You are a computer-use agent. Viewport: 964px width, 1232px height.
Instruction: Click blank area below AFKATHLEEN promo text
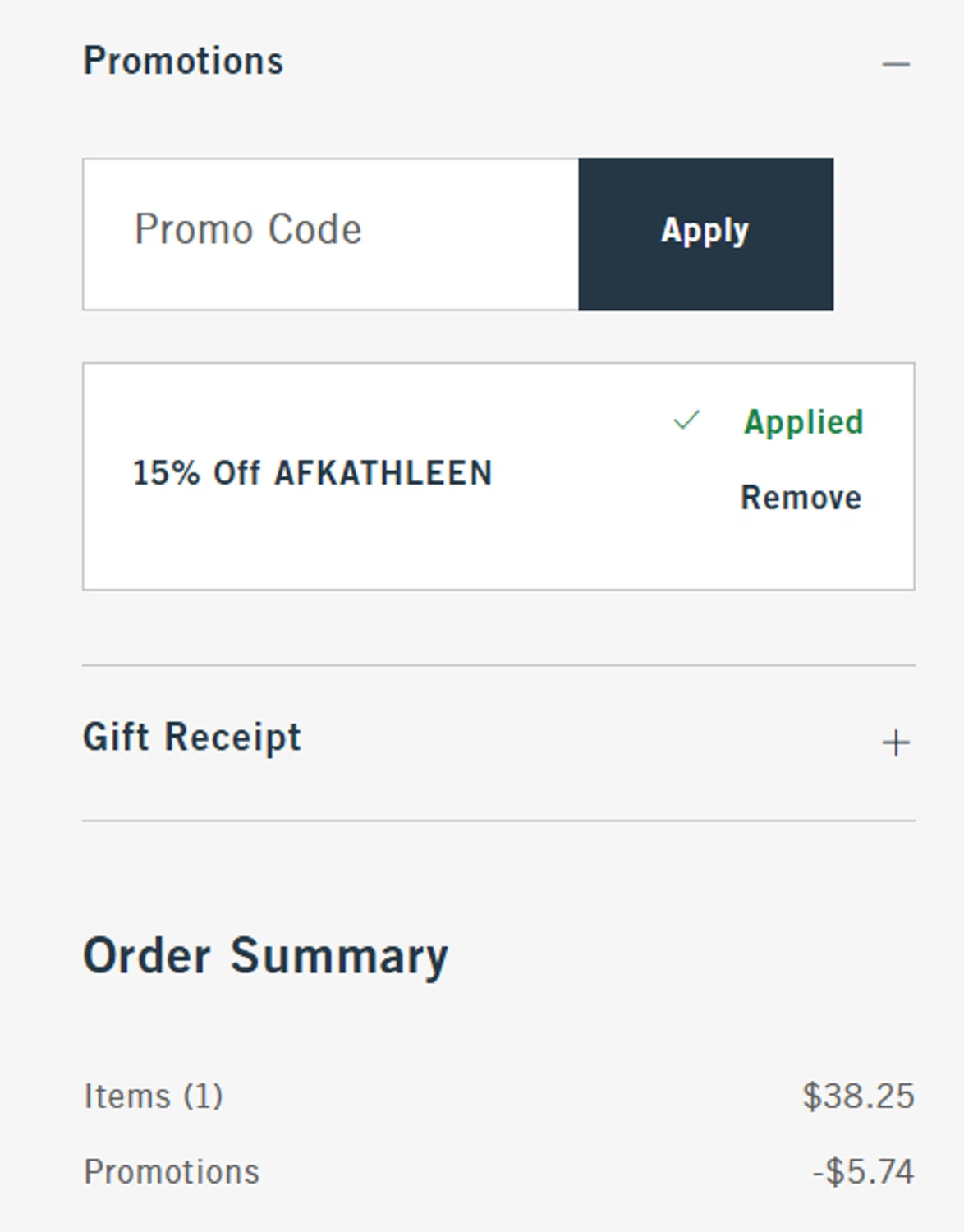pos(312,542)
